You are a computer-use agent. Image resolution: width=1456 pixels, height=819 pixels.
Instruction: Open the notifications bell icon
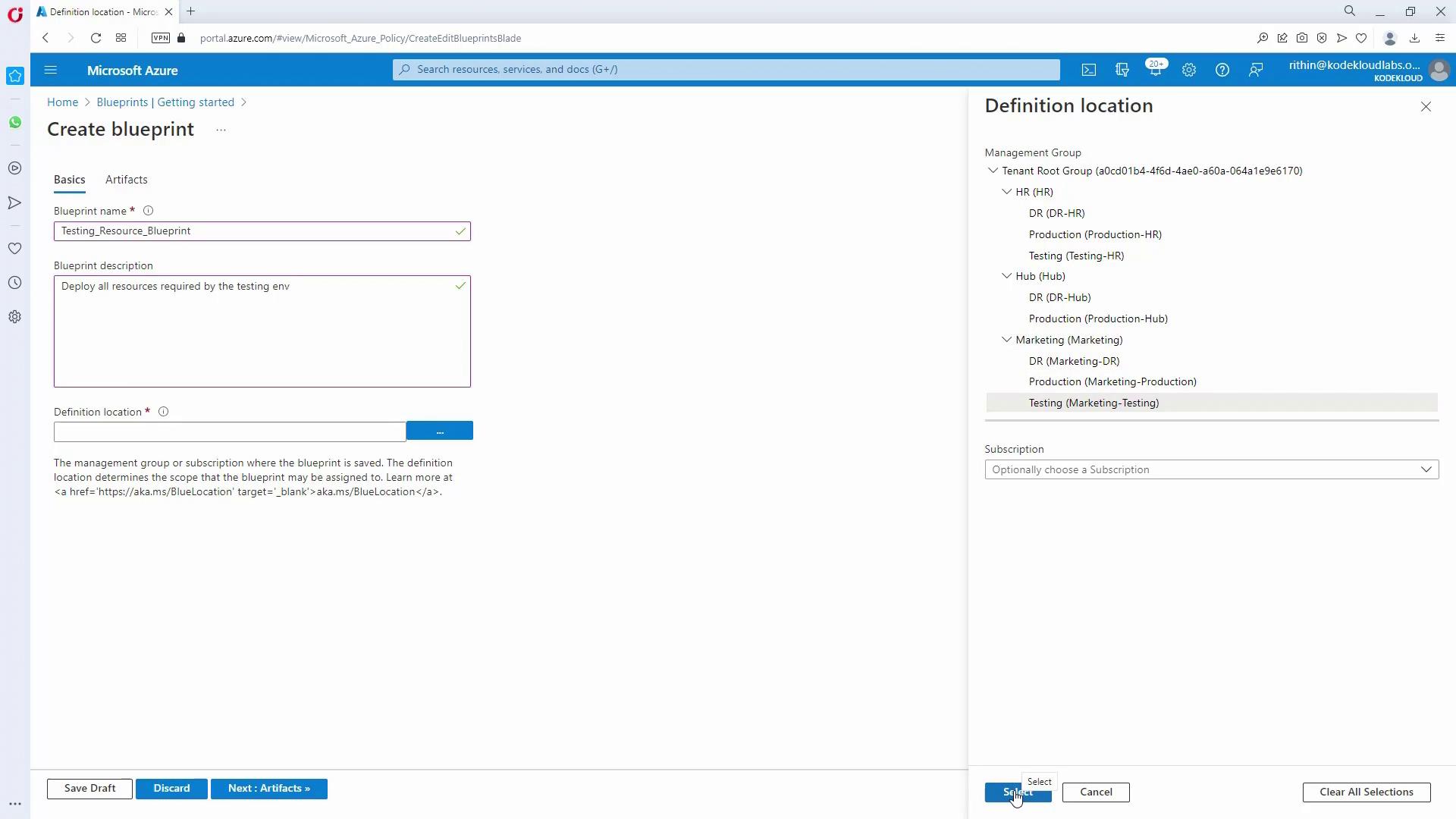1155,70
